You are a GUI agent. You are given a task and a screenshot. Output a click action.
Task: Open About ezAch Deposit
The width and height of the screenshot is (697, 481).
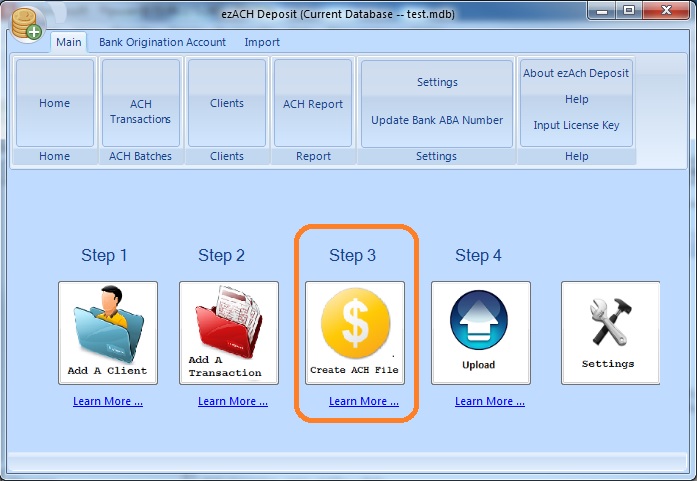575,73
